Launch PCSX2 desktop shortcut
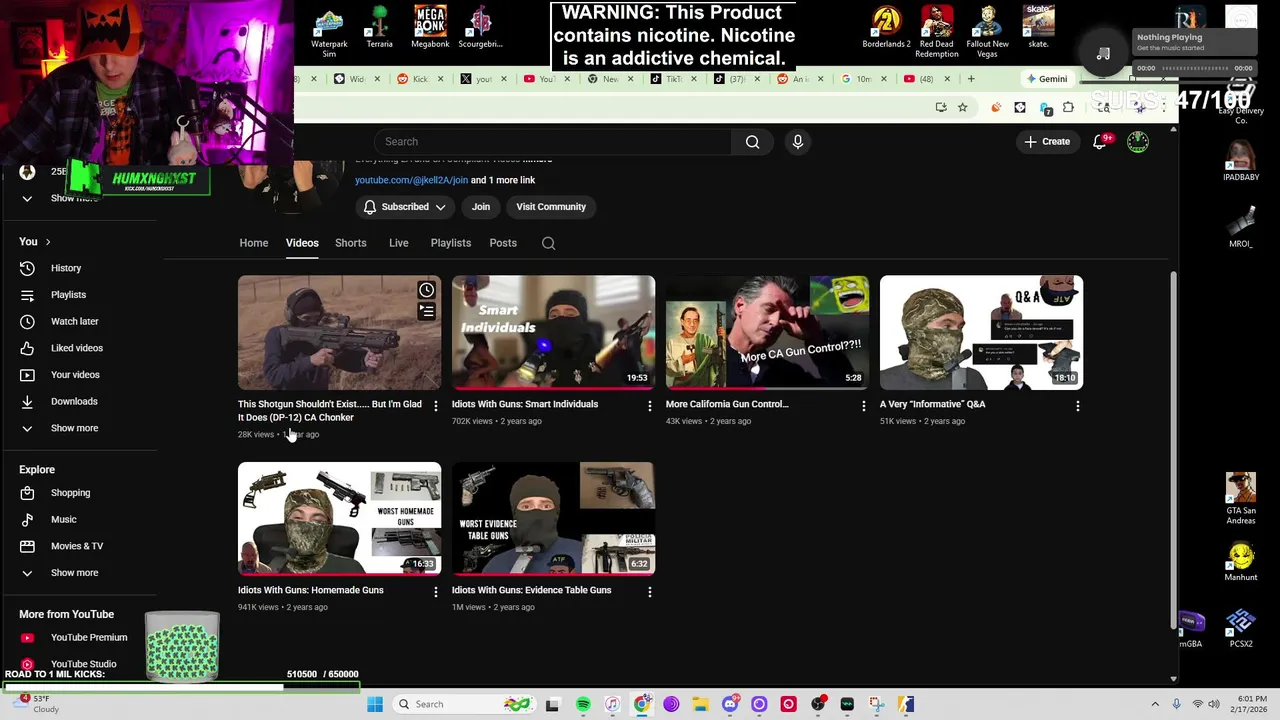 click(1241, 628)
